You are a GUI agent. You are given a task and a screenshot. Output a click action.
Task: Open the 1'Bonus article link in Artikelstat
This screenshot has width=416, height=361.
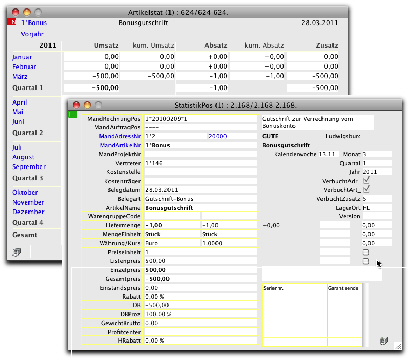[x=34, y=23]
